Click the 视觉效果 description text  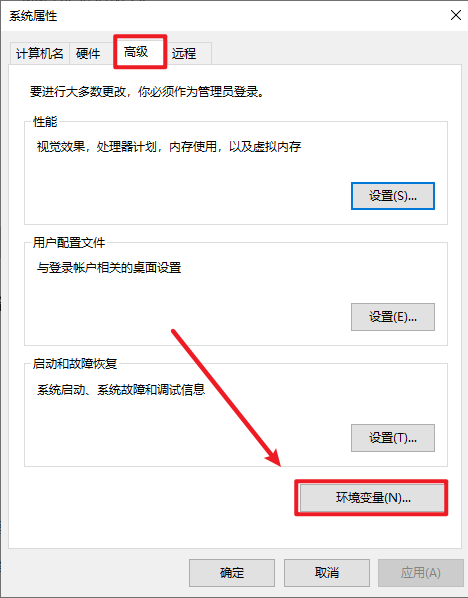[169, 146]
